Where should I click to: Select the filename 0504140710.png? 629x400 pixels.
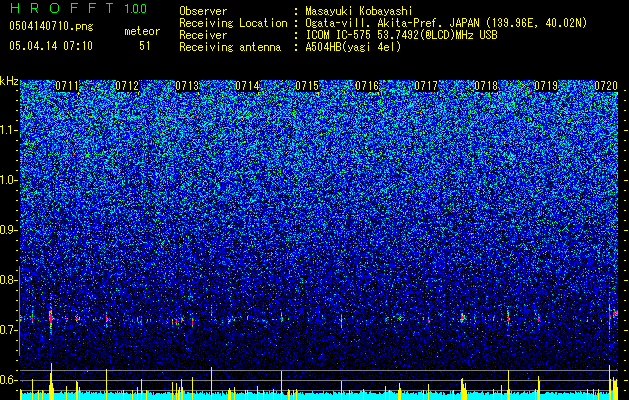(x=51, y=26)
